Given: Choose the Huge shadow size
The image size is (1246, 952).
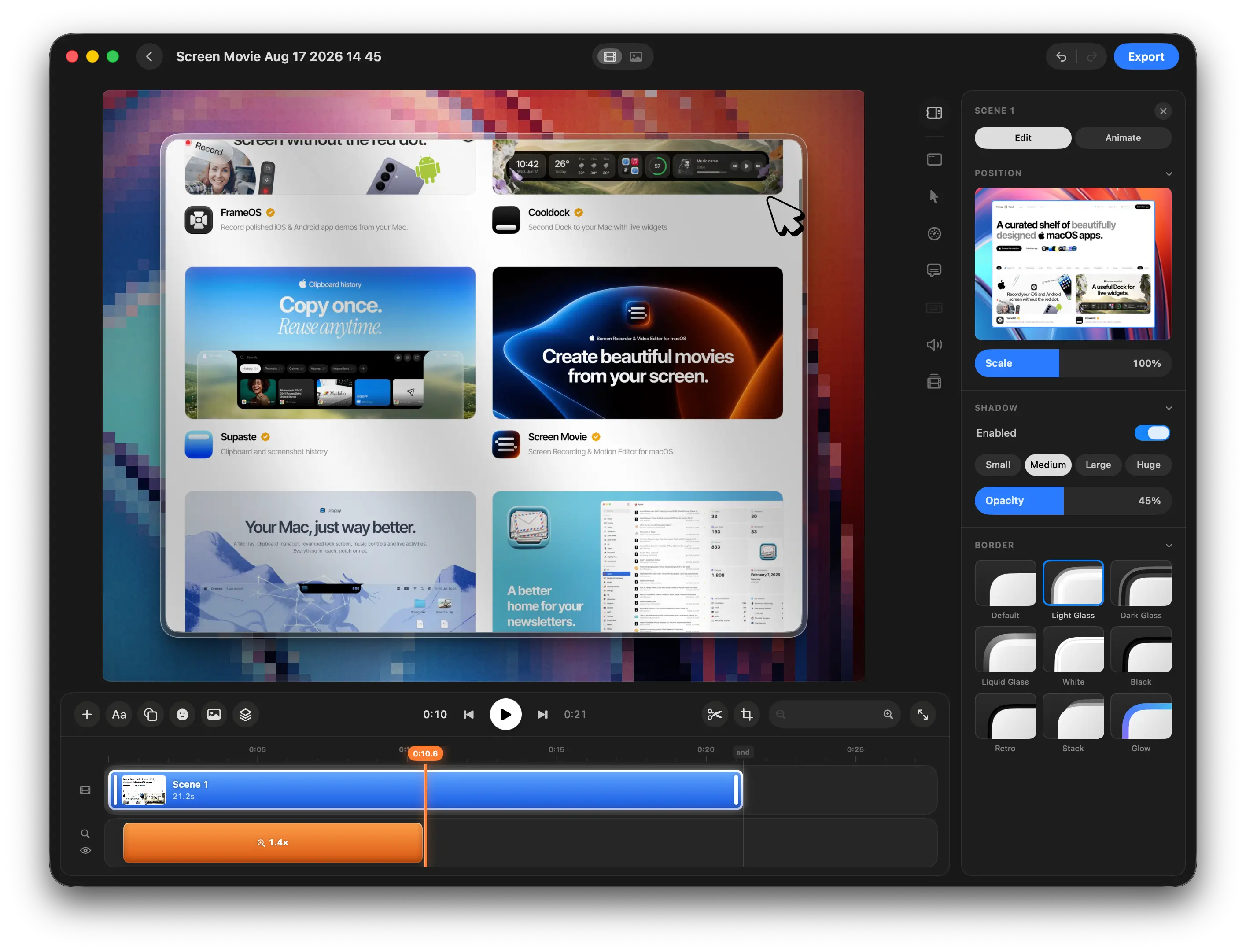Looking at the screenshot, I should point(1148,465).
